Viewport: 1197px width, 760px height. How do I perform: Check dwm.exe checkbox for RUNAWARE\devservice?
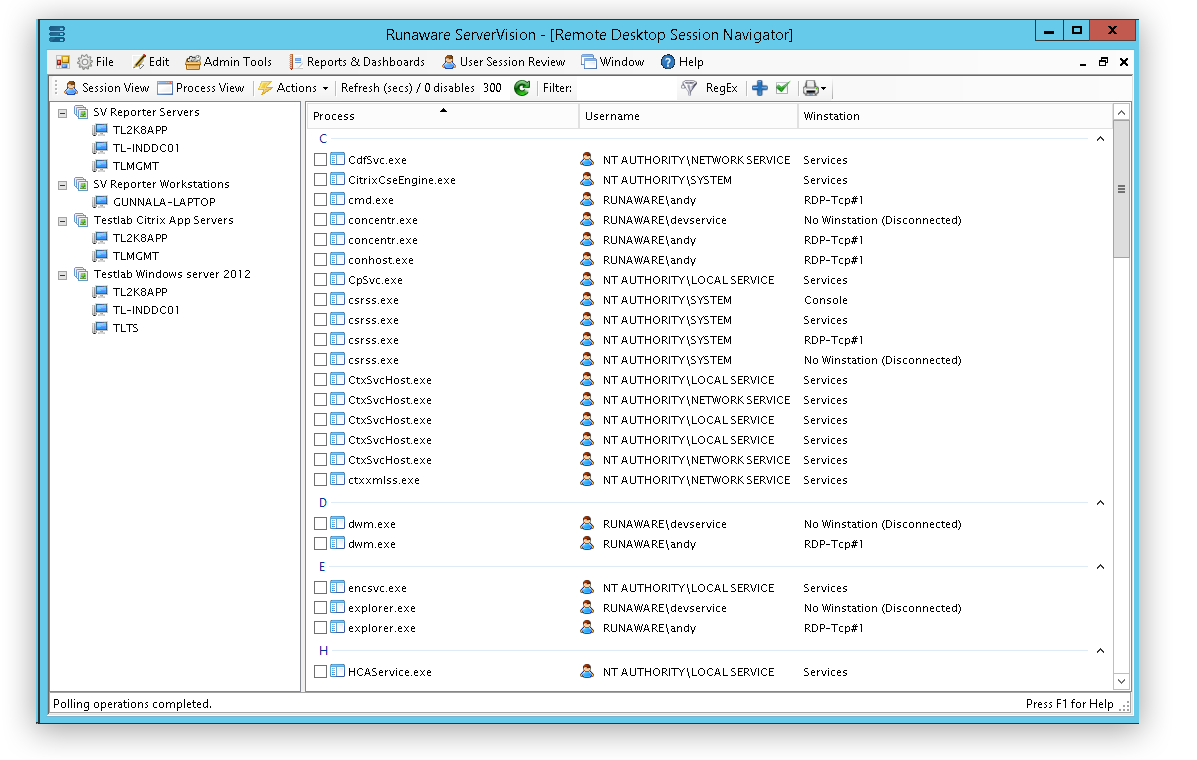[321, 524]
